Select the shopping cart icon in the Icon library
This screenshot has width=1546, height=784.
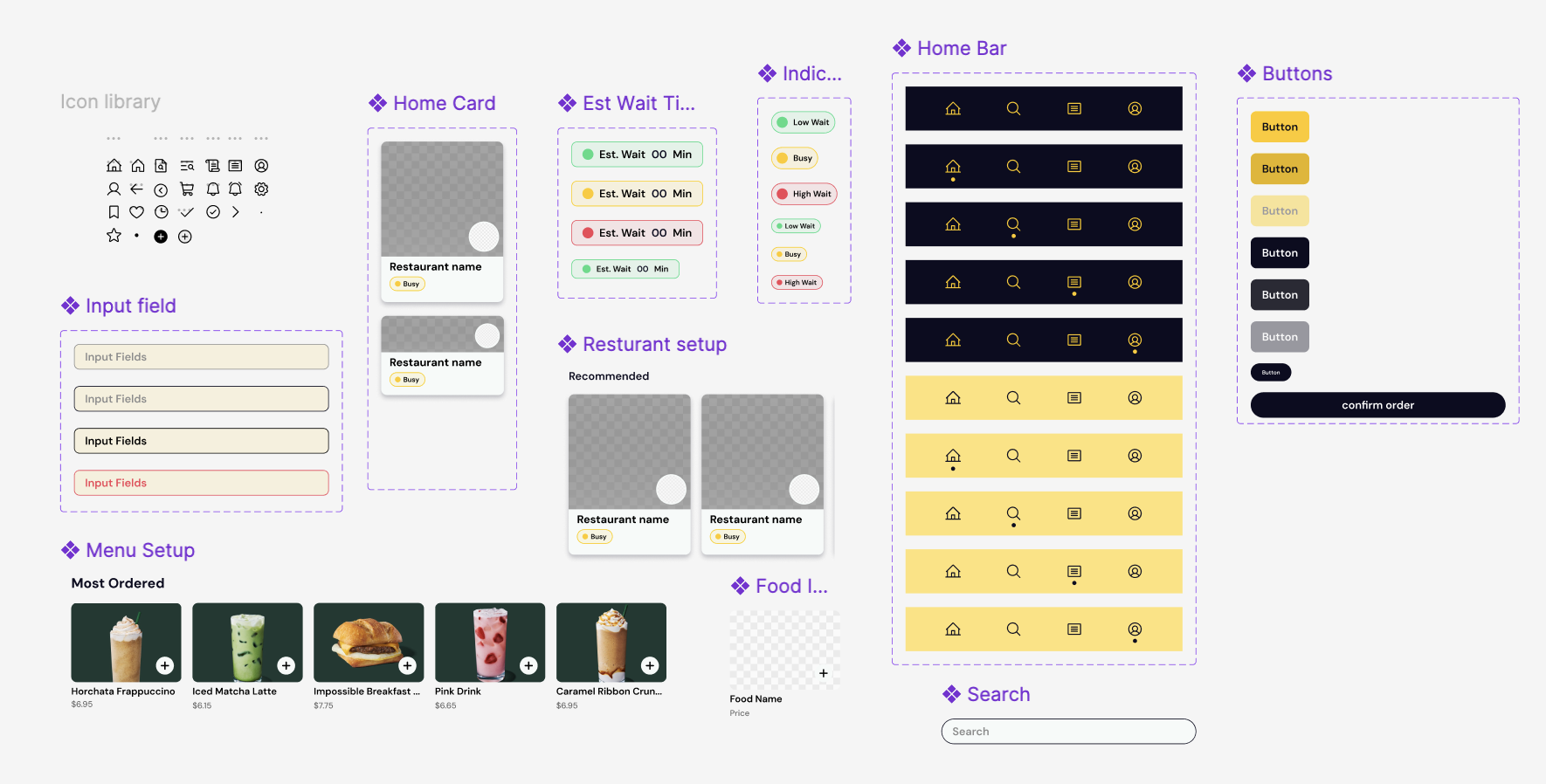[x=187, y=189]
